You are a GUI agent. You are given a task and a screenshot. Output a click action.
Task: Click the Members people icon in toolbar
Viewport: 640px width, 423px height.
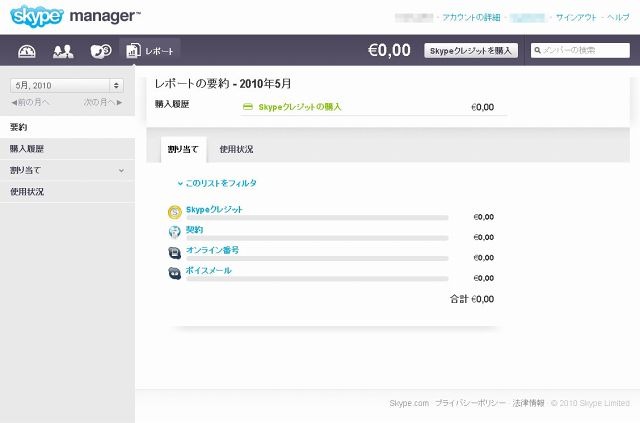(x=63, y=51)
